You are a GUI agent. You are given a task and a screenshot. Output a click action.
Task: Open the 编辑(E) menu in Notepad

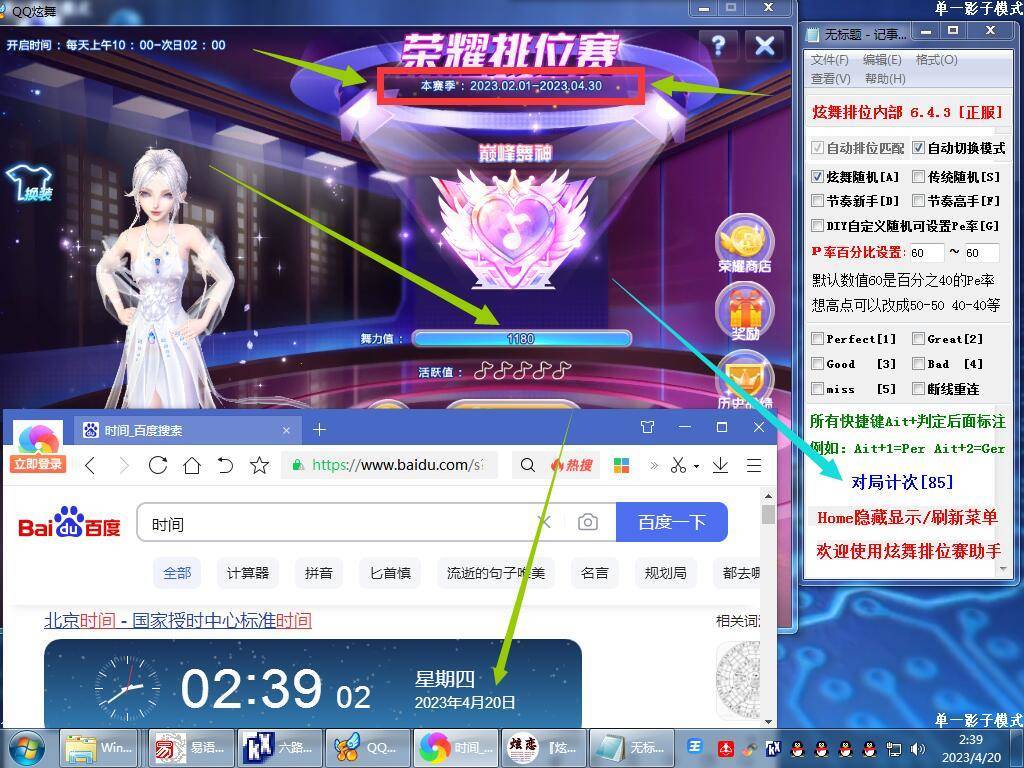[x=882, y=60]
